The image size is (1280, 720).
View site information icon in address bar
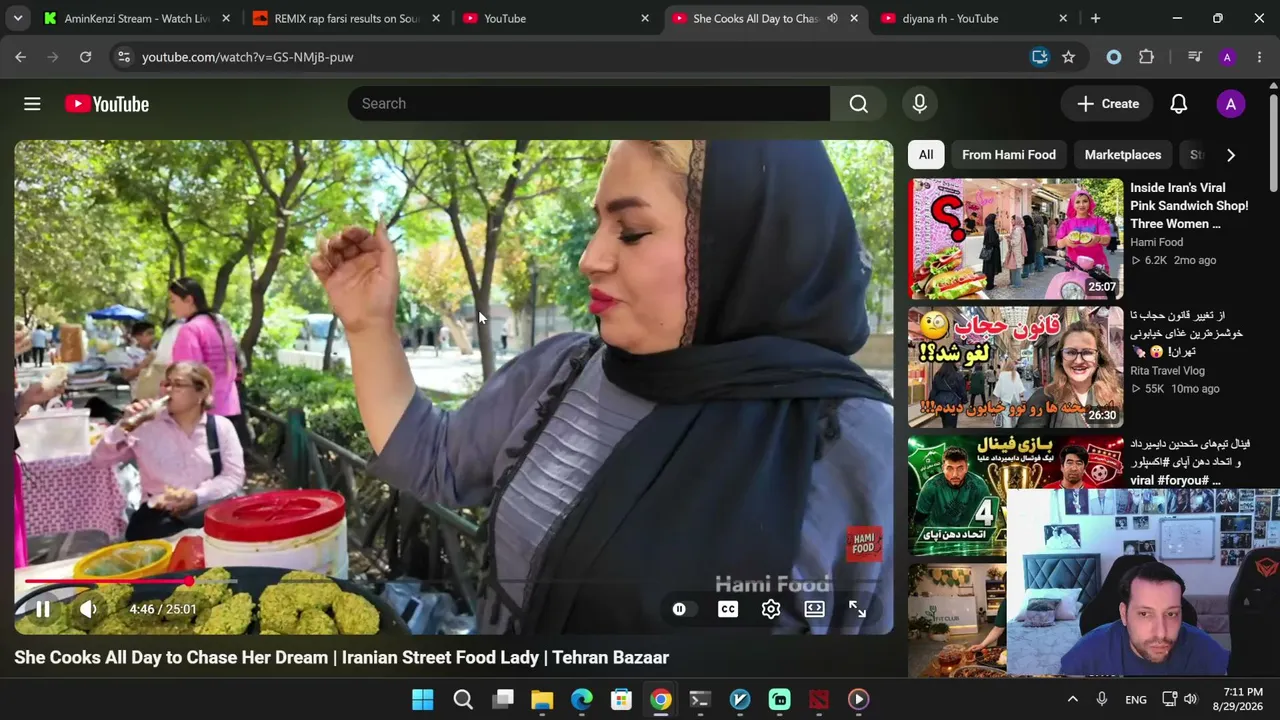(123, 57)
